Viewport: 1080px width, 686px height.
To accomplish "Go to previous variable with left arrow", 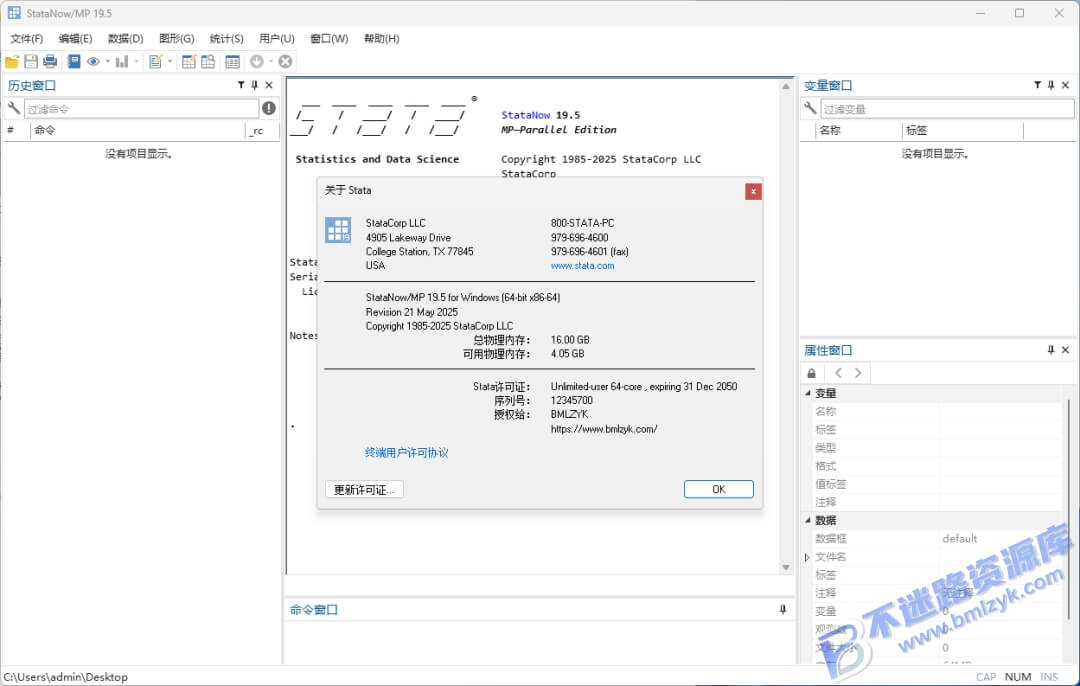I will click(x=838, y=373).
